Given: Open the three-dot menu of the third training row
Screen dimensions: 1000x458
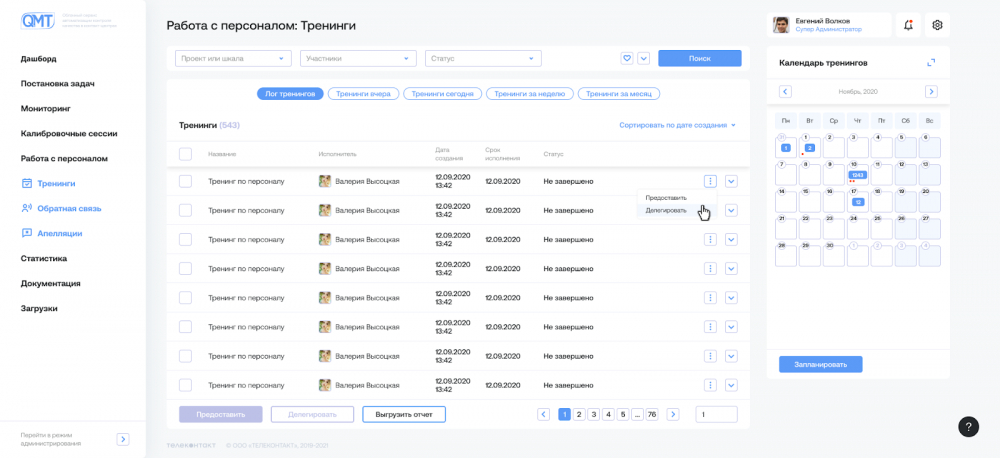Looking at the screenshot, I should tap(710, 239).
